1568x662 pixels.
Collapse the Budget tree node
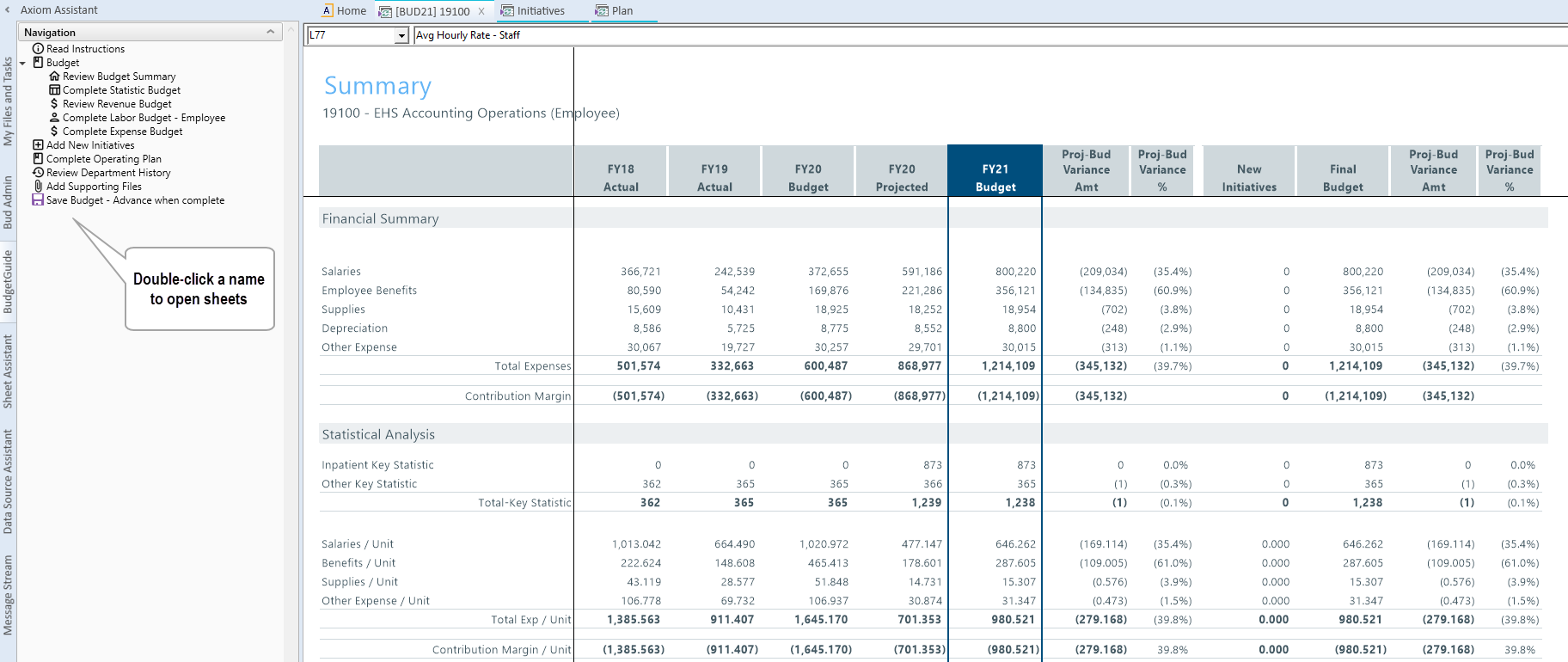tap(23, 64)
